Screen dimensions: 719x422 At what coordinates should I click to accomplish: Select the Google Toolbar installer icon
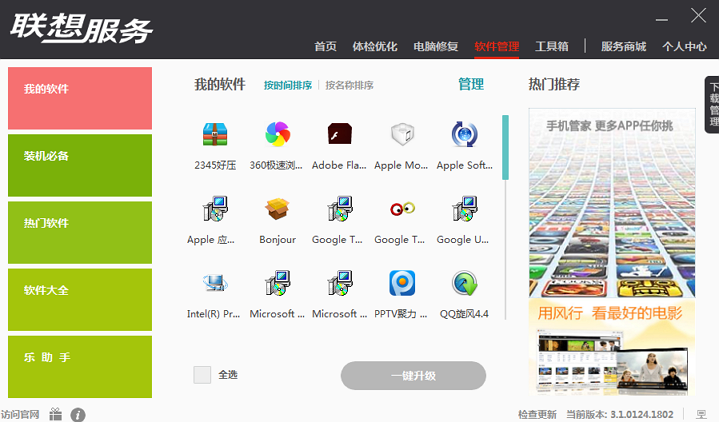point(340,209)
